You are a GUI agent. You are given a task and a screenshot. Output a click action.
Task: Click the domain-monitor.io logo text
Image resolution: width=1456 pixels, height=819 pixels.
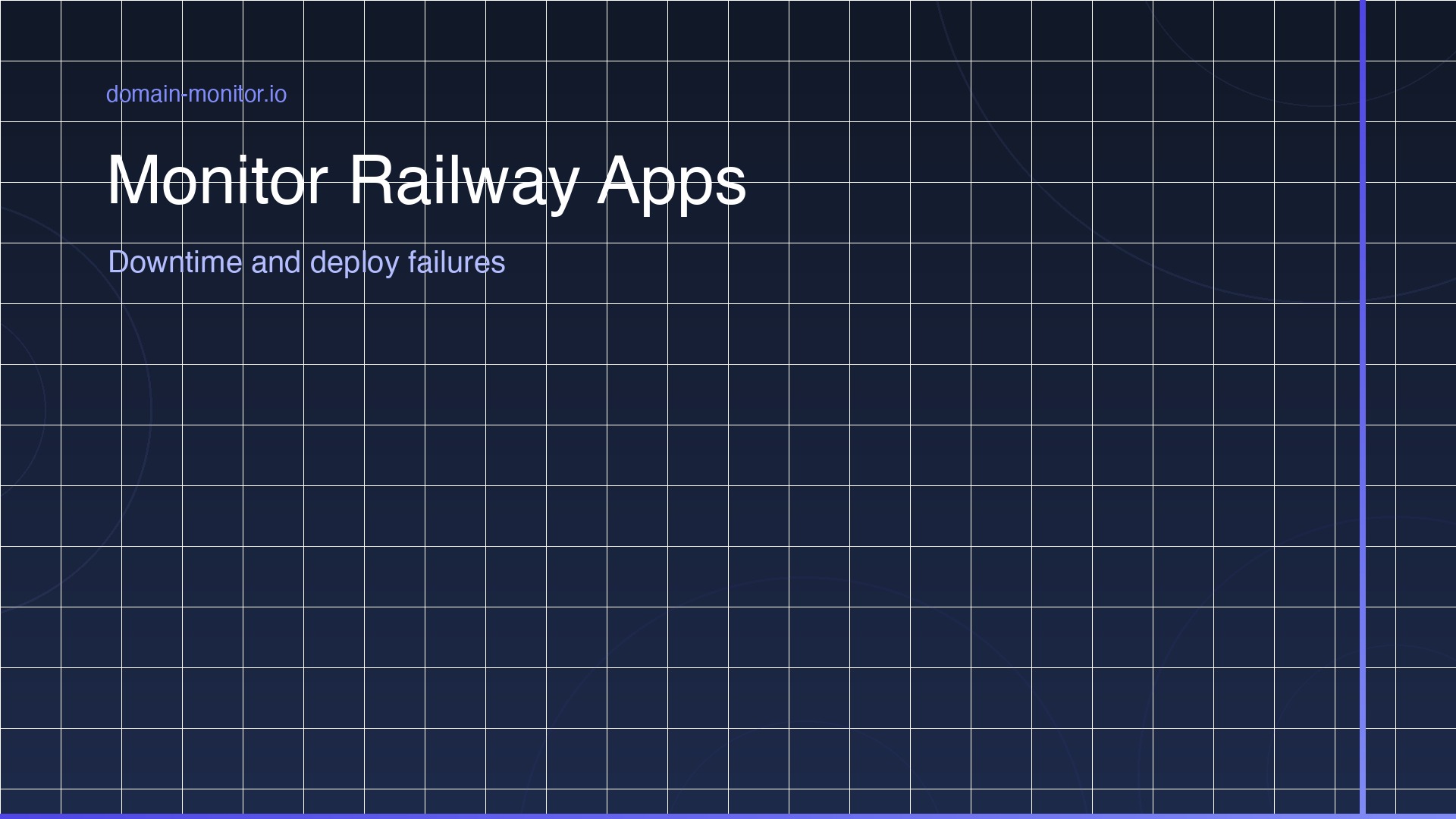click(x=196, y=94)
